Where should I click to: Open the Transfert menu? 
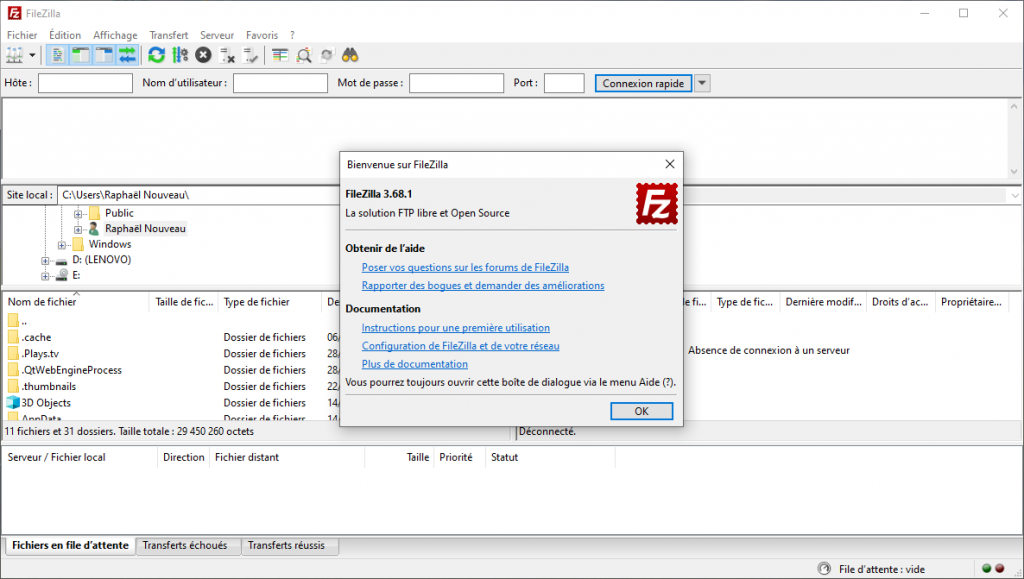[x=168, y=35]
